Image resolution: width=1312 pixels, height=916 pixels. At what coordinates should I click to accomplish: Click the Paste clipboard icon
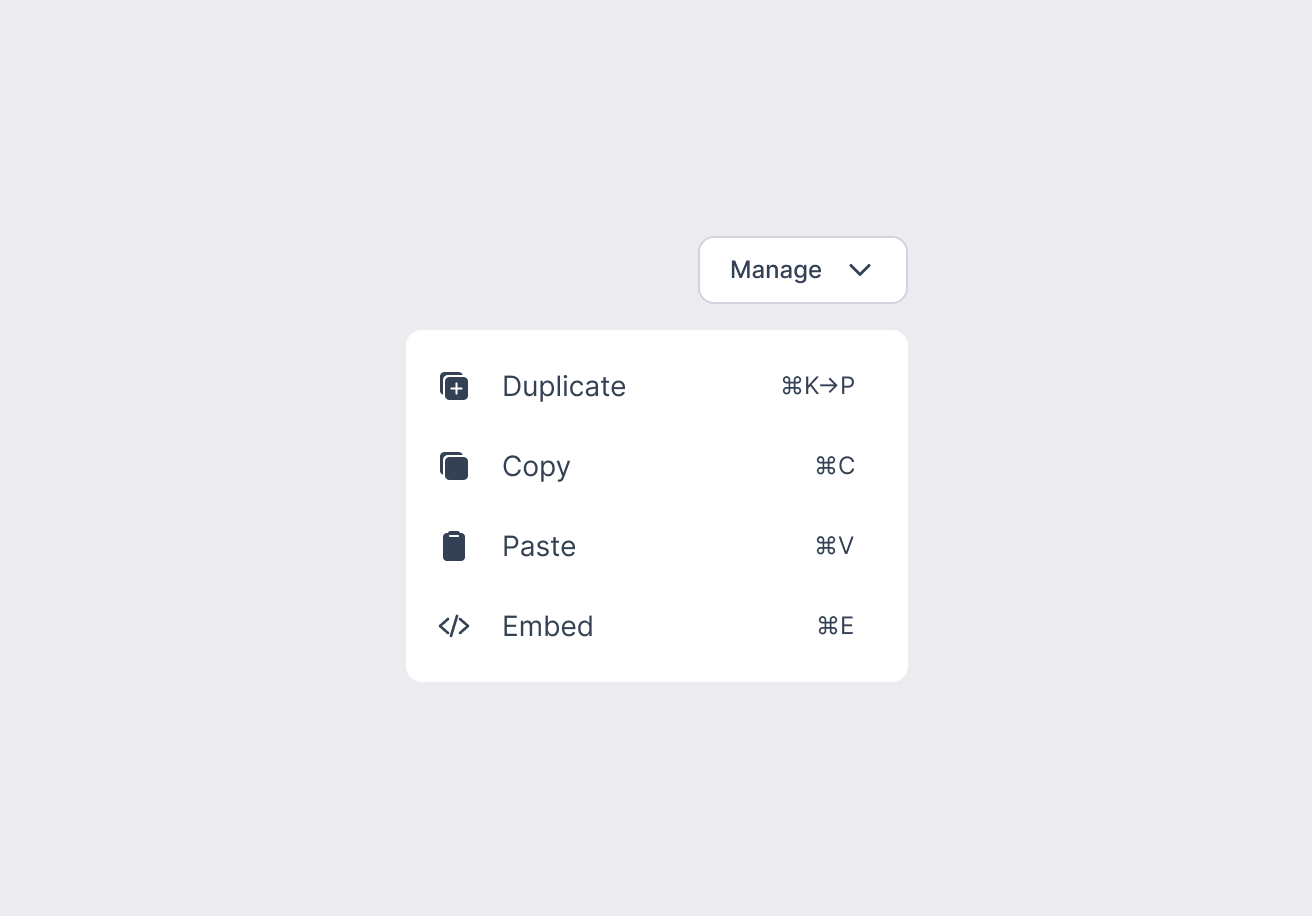point(454,546)
